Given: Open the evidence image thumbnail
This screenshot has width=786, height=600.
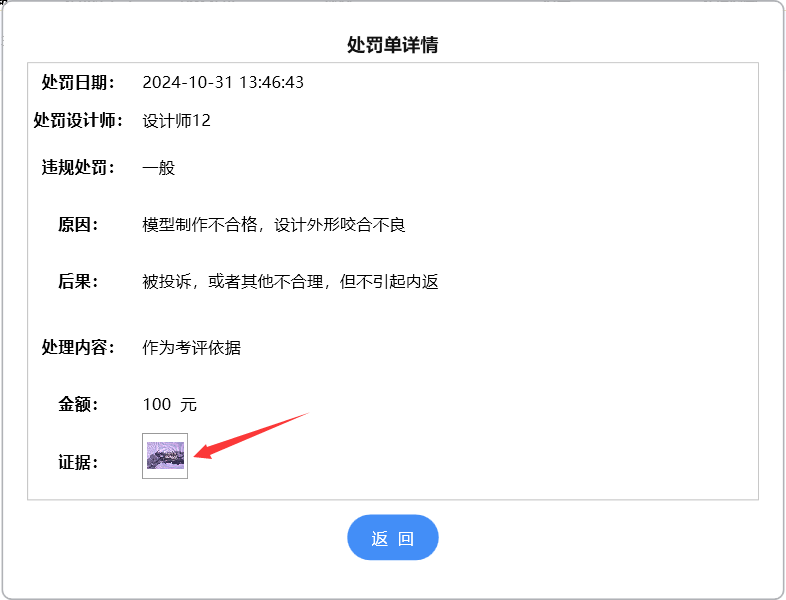Looking at the screenshot, I should pyautogui.click(x=165, y=456).
